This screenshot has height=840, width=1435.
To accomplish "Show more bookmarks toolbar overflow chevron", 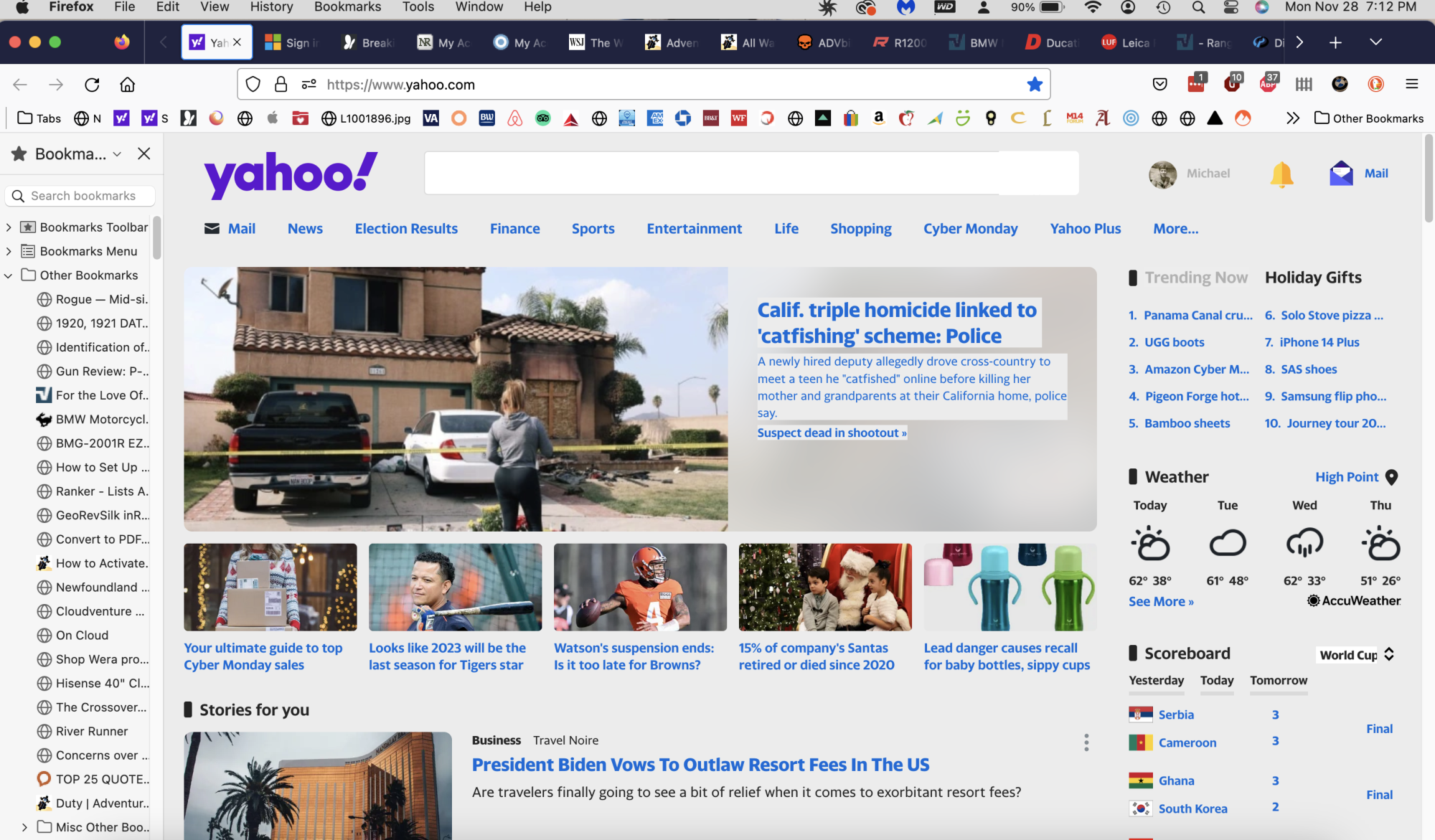I will click(1292, 118).
